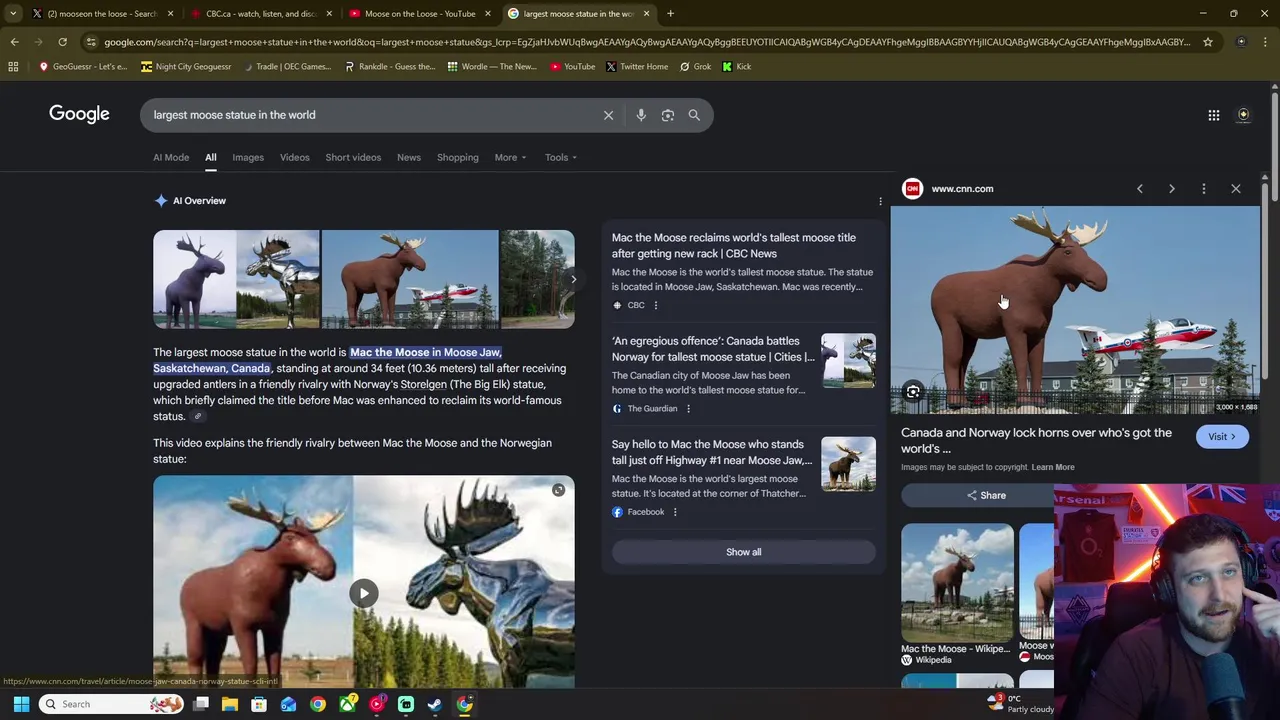Image resolution: width=1280 pixels, height=720 pixels.
Task: Open the brown moose with jet thumbnail
Action: (x=409, y=279)
